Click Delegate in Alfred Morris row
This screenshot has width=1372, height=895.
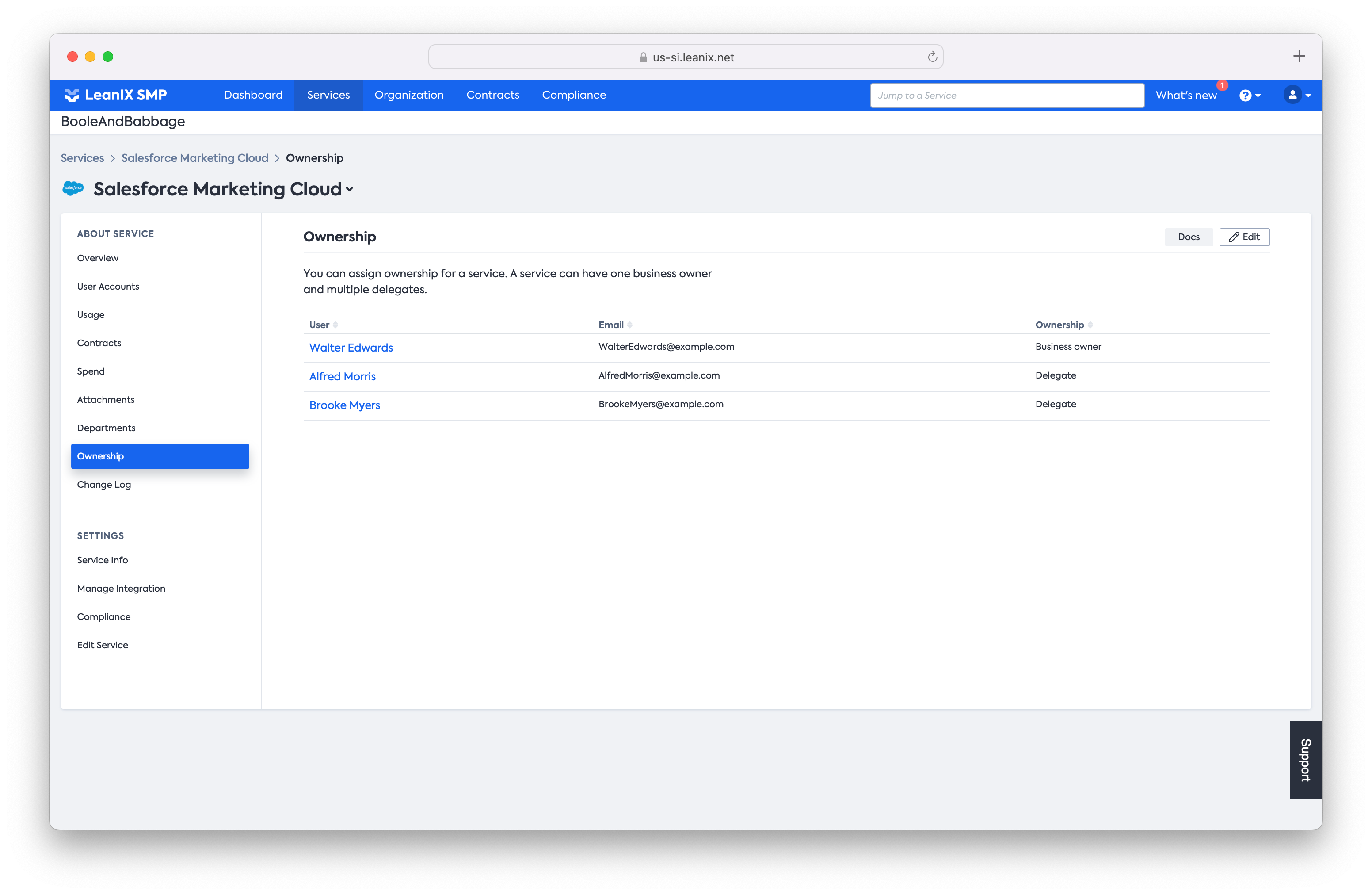pos(1055,375)
